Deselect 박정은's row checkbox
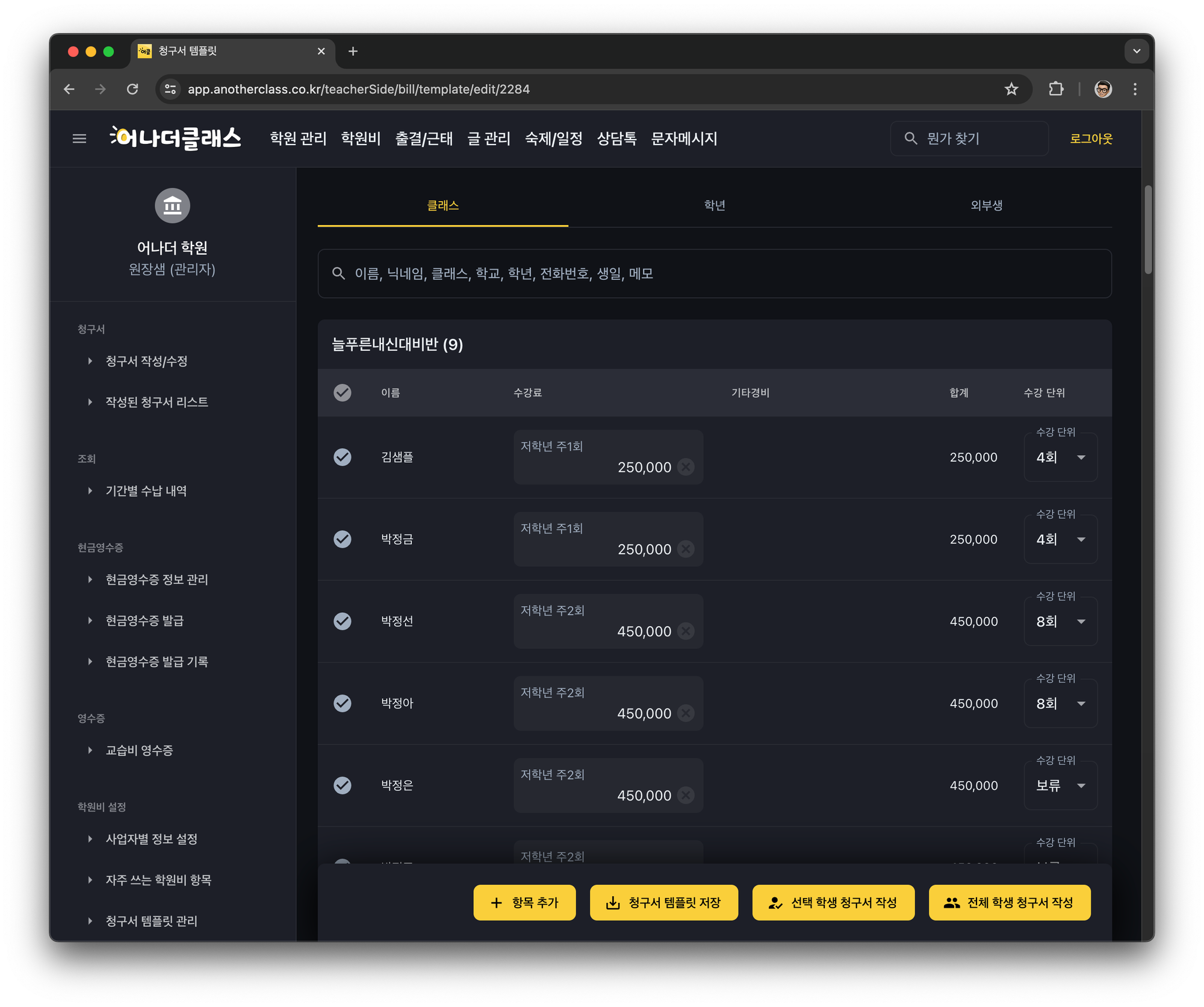The width and height of the screenshot is (1204, 1007). [343, 785]
